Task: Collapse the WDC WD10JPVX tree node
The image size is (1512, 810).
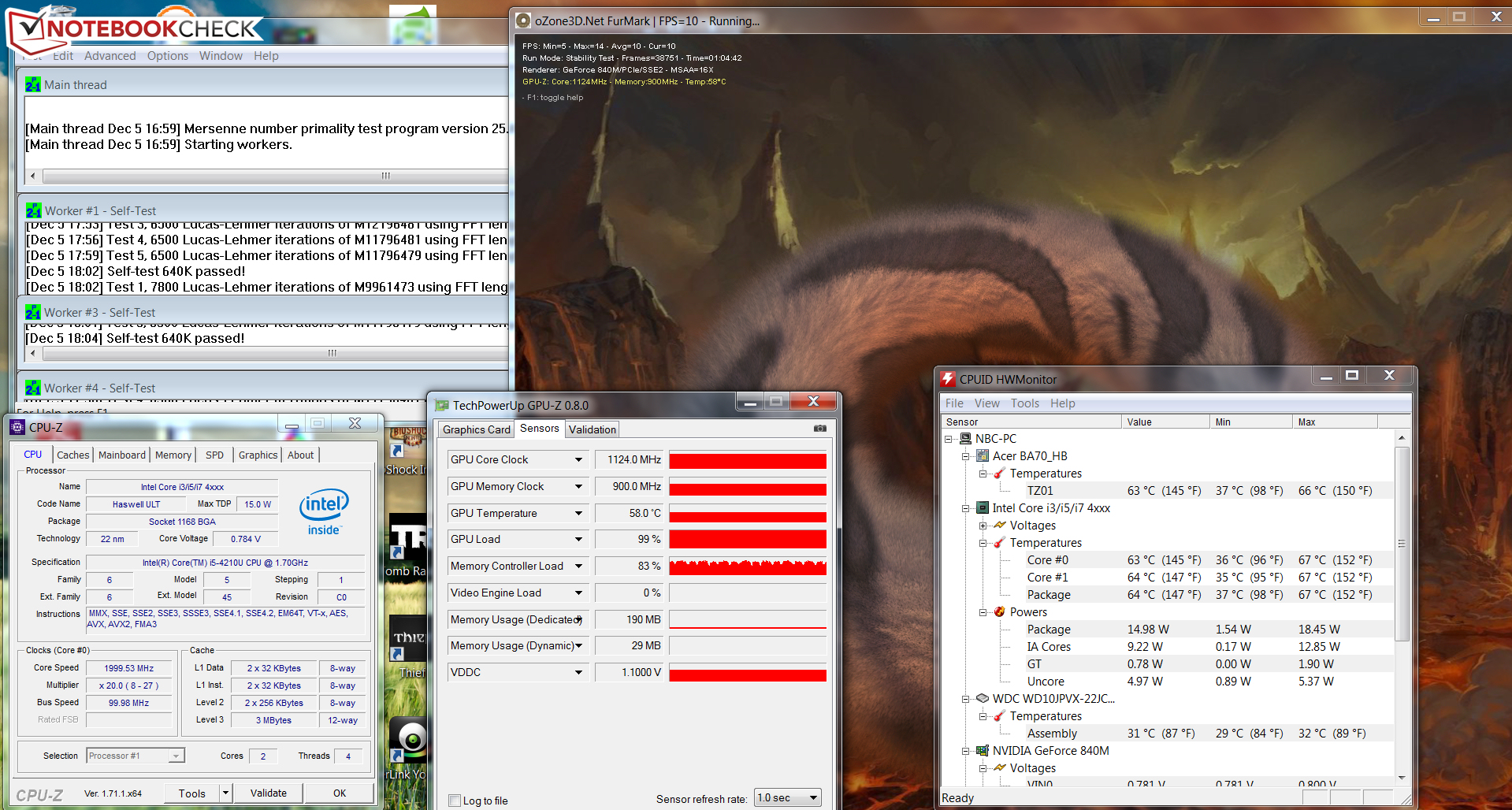Action: click(x=965, y=699)
